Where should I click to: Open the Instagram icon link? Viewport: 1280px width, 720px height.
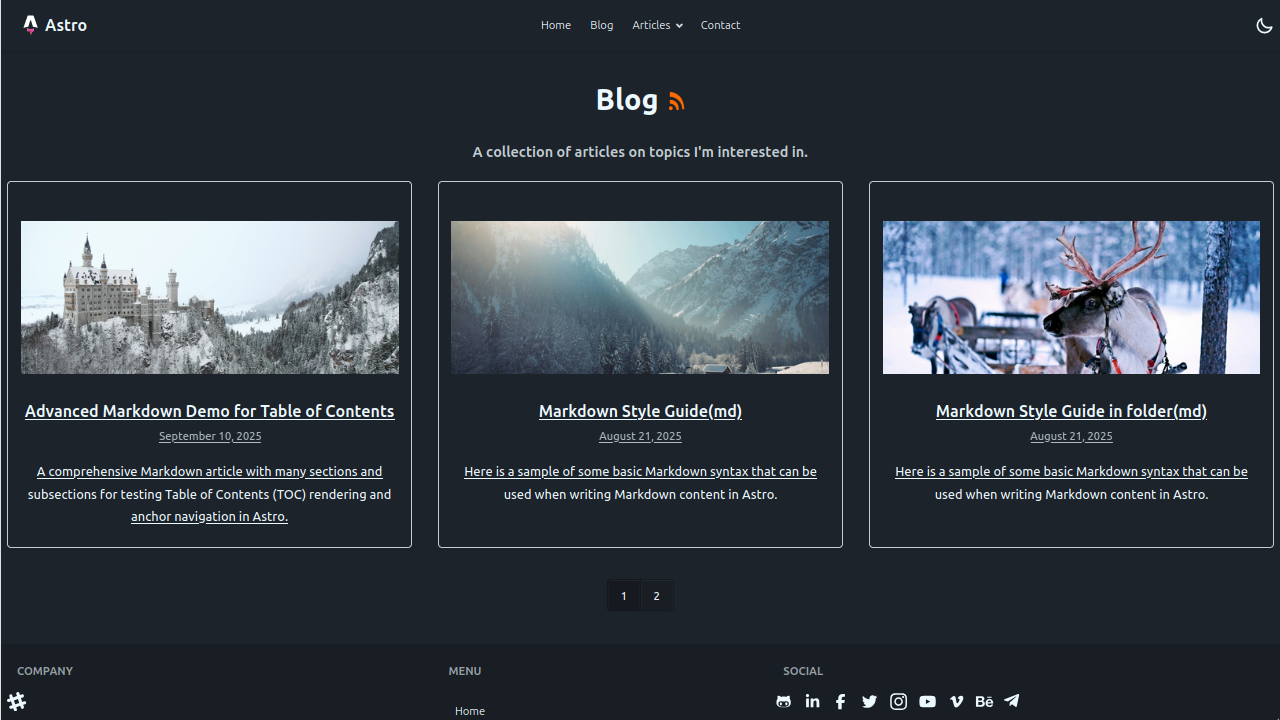point(899,702)
